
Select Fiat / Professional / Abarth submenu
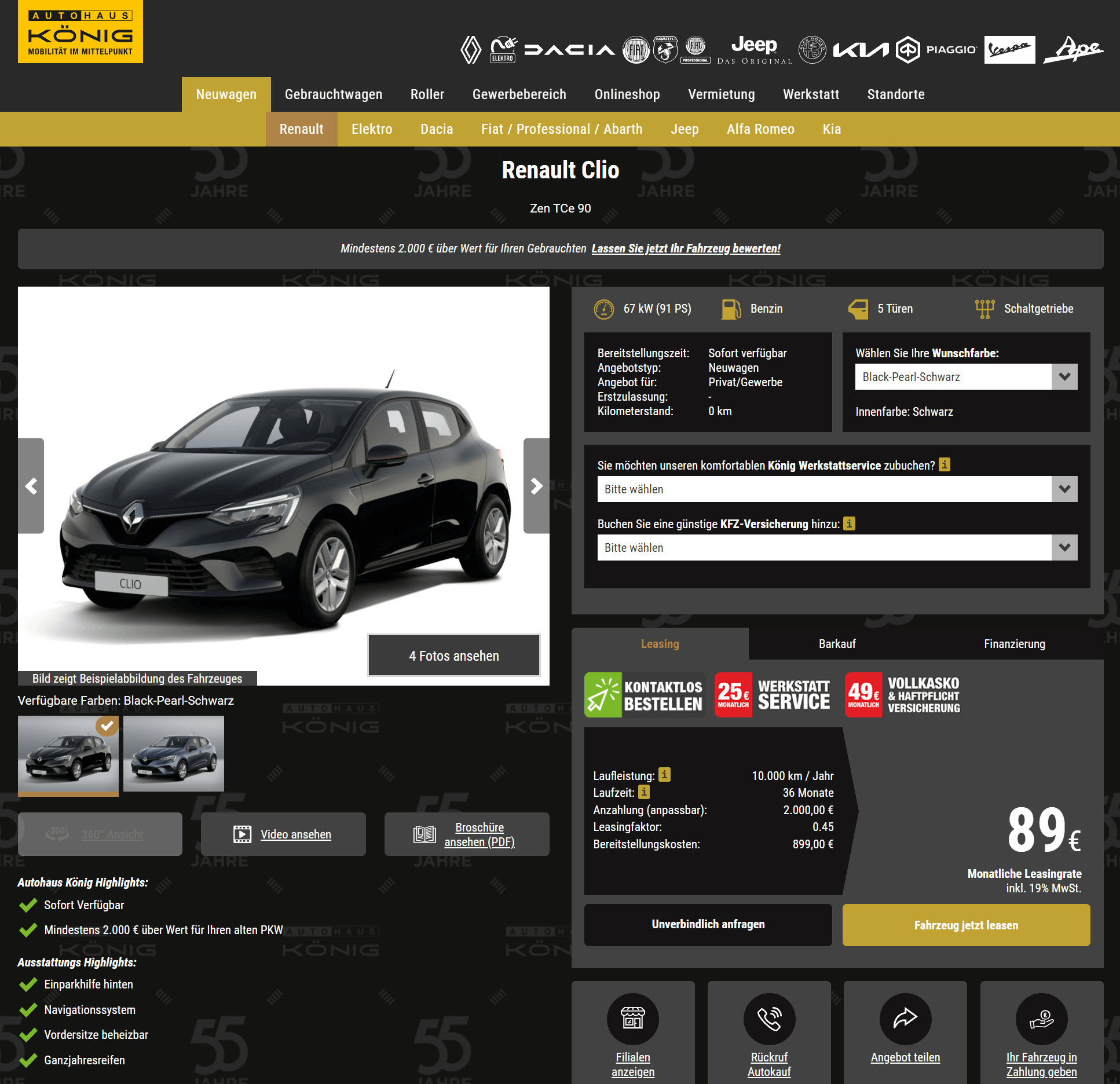562,129
